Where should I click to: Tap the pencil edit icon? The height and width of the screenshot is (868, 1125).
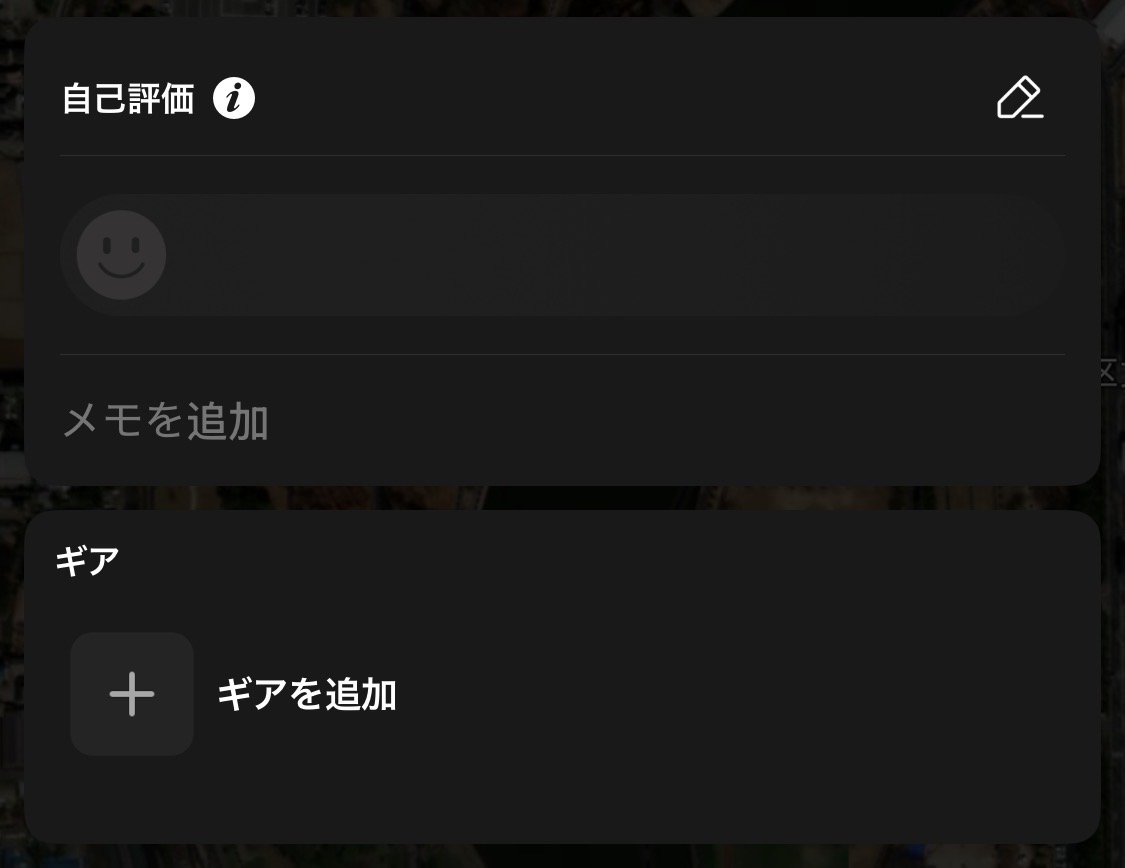click(x=1020, y=98)
